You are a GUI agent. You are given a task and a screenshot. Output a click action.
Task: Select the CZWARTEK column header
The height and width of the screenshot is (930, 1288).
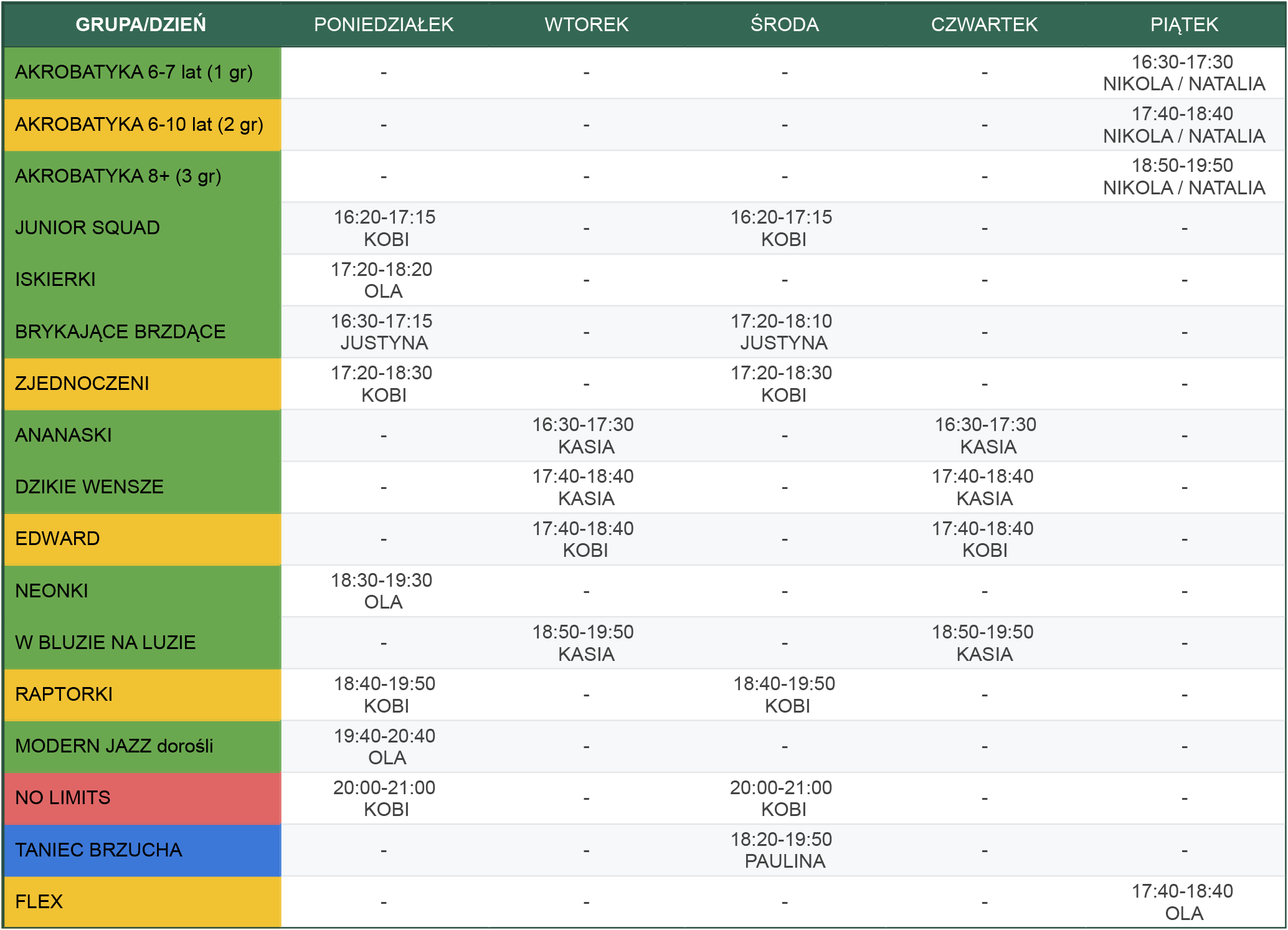pyautogui.click(x=984, y=24)
